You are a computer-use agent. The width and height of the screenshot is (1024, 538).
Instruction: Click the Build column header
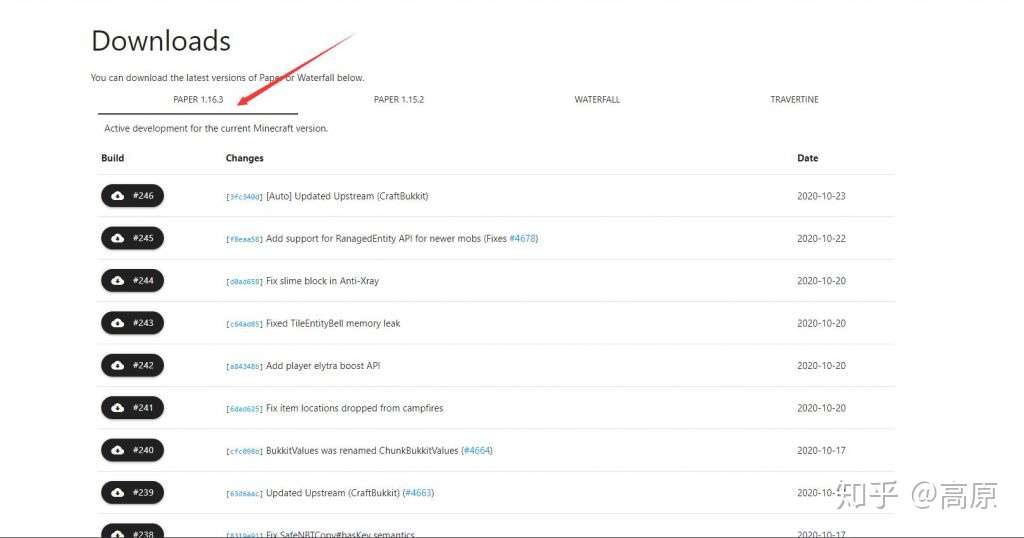[x=112, y=158]
